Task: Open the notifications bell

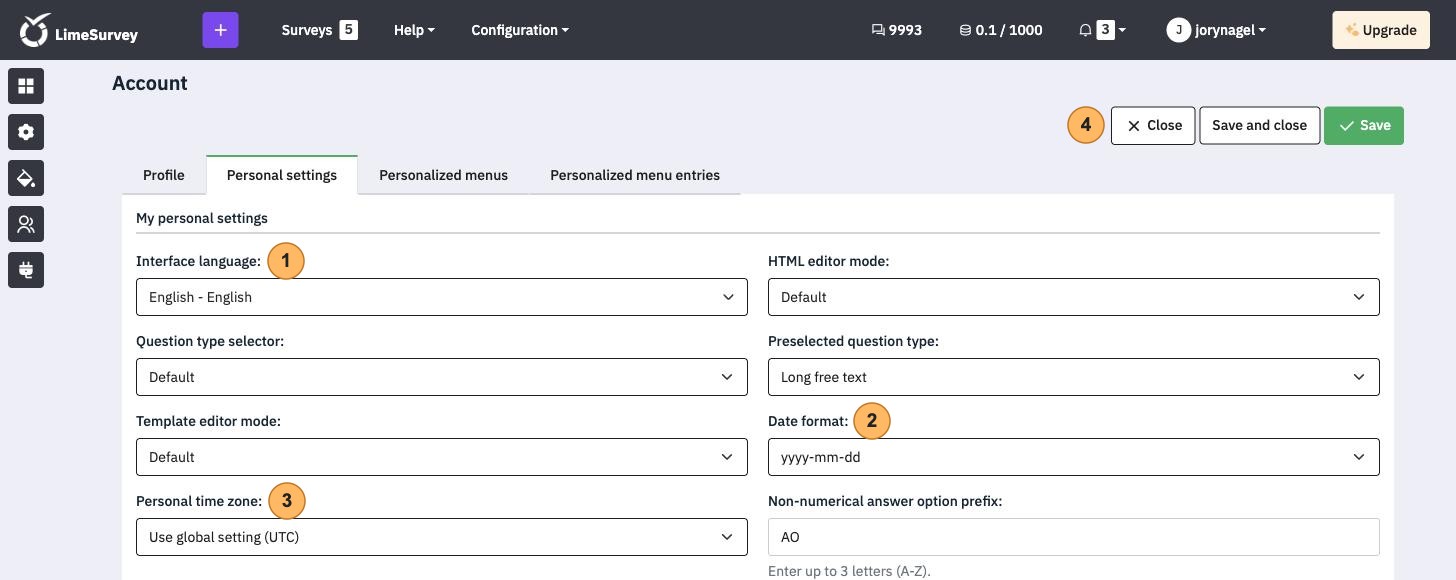Action: (1085, 30)
